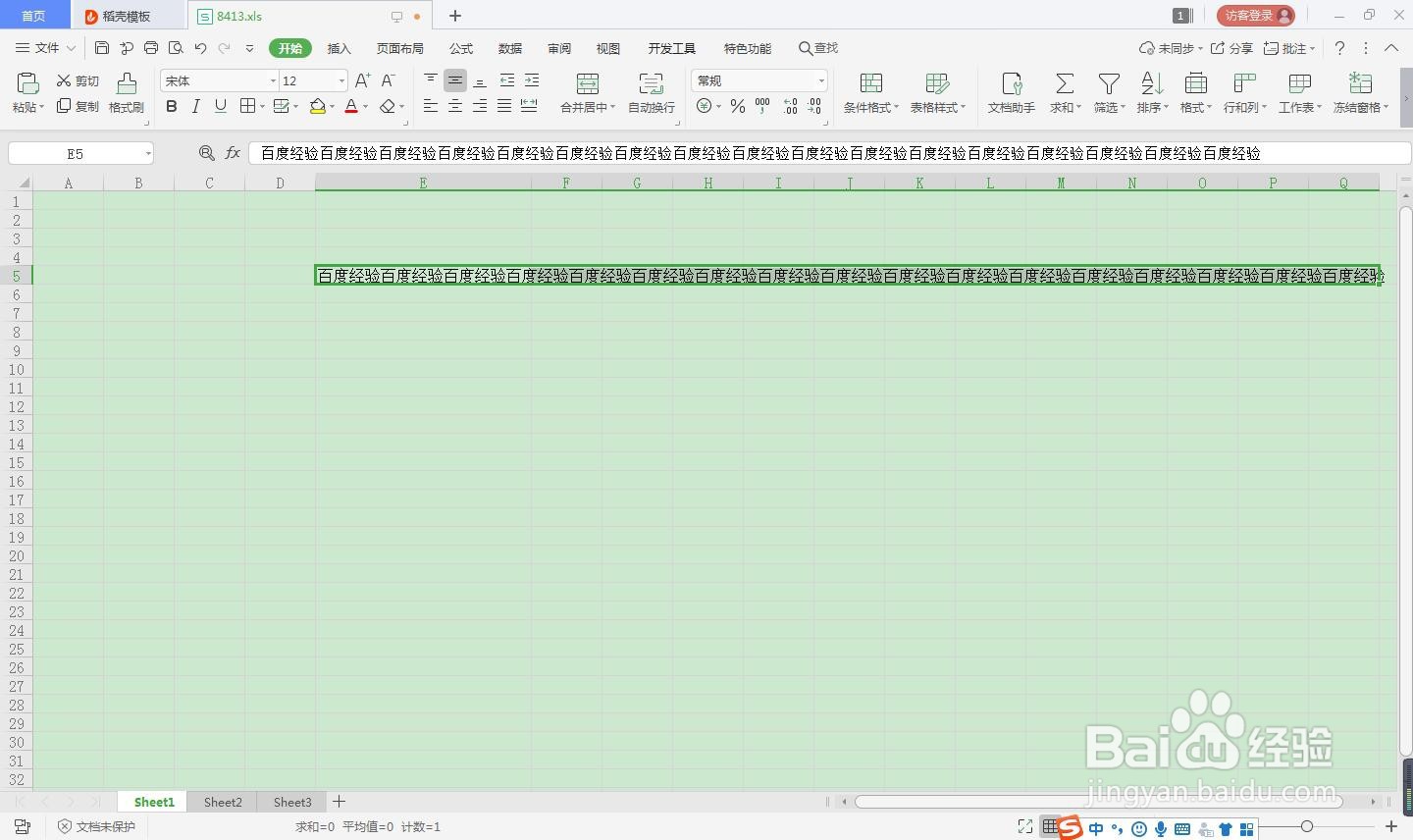Toggle underline formatting
The width and height of the screenshot is (1413, 840).
[x=220, y=107]
